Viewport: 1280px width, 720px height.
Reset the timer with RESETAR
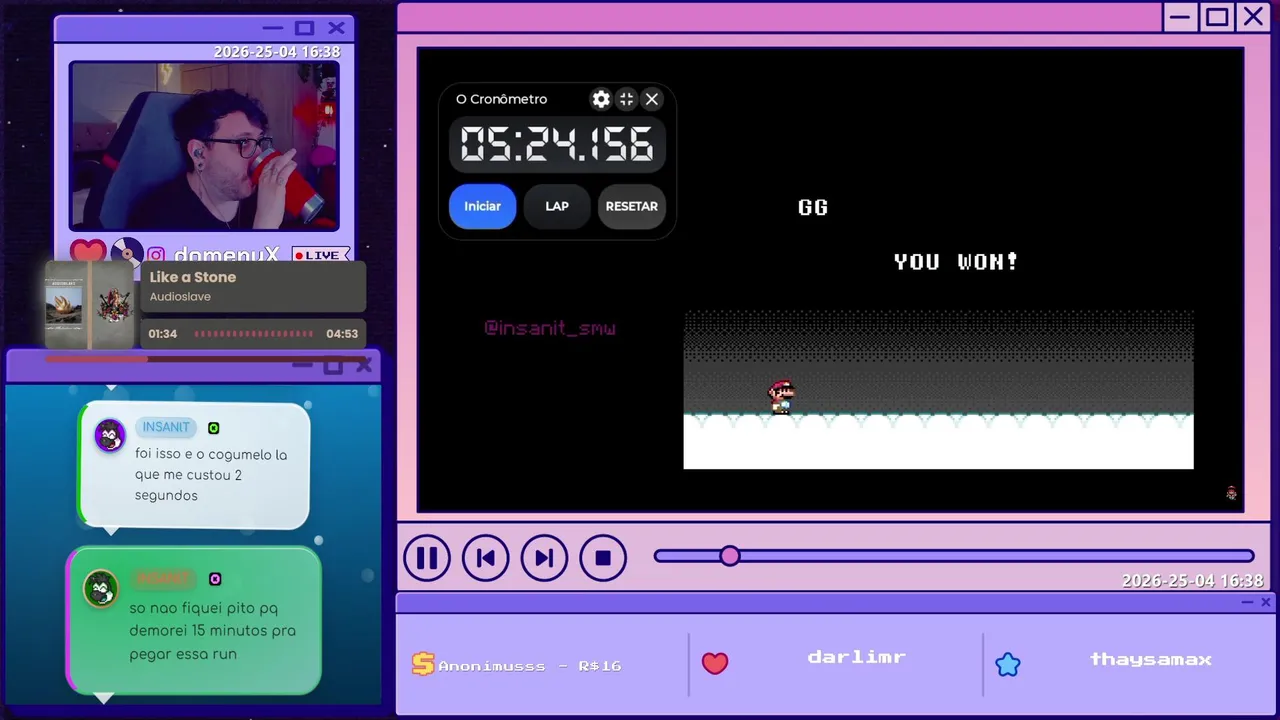[x=632, y=206]
